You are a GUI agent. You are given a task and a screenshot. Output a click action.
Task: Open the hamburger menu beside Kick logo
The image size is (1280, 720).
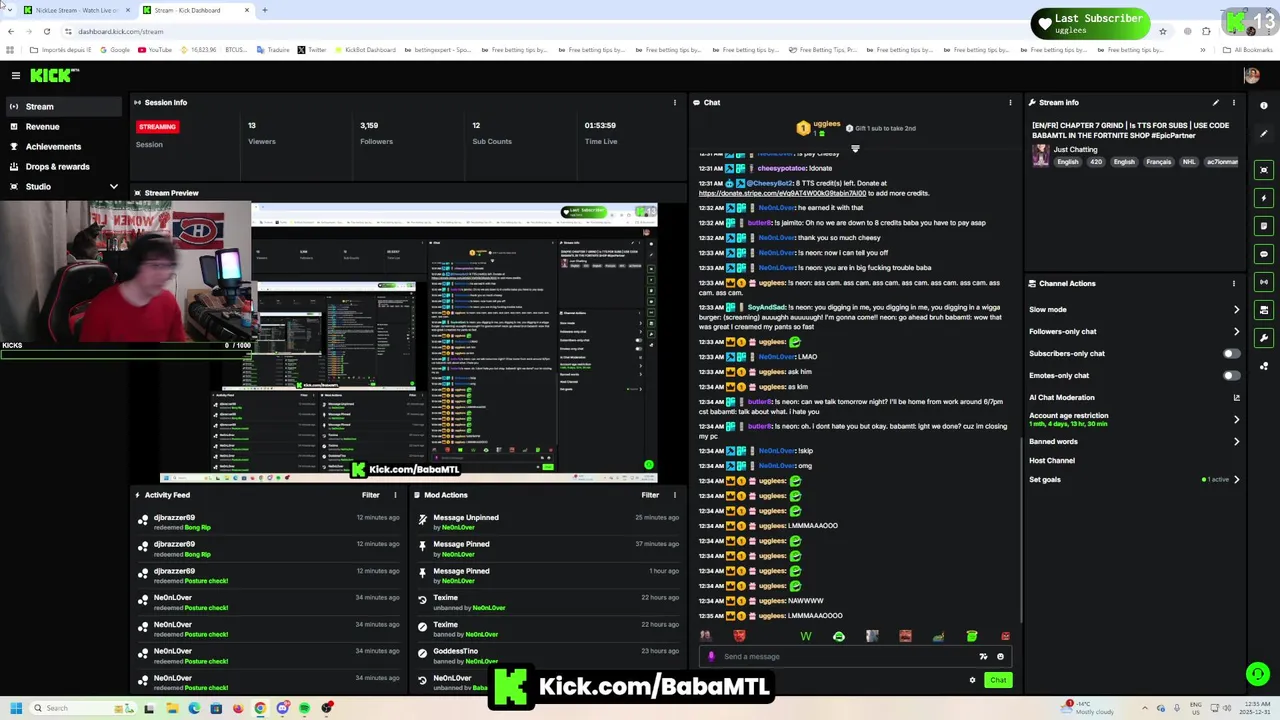point(15,75)
